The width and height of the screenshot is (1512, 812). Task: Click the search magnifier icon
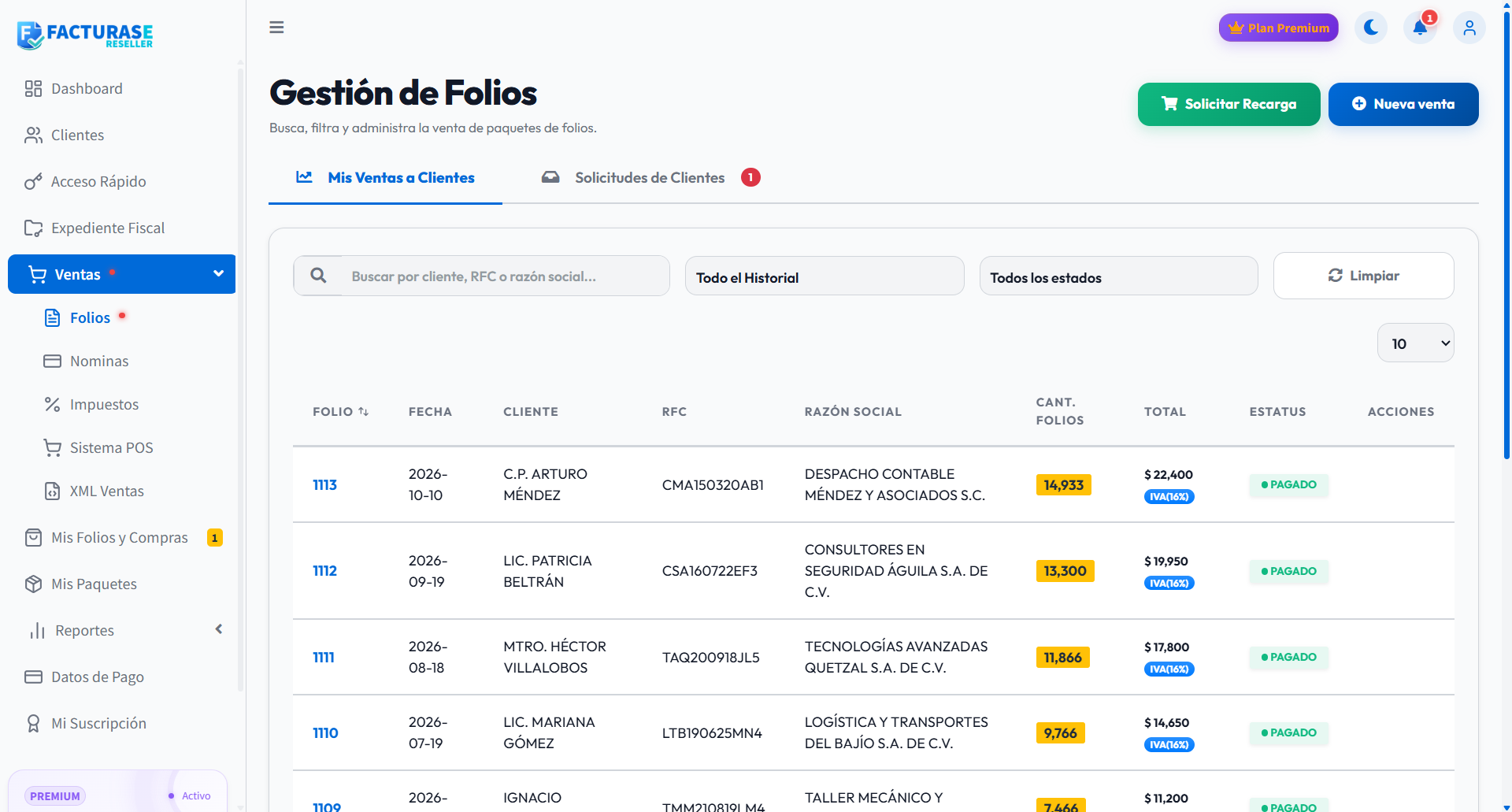[x=318, y=276]
